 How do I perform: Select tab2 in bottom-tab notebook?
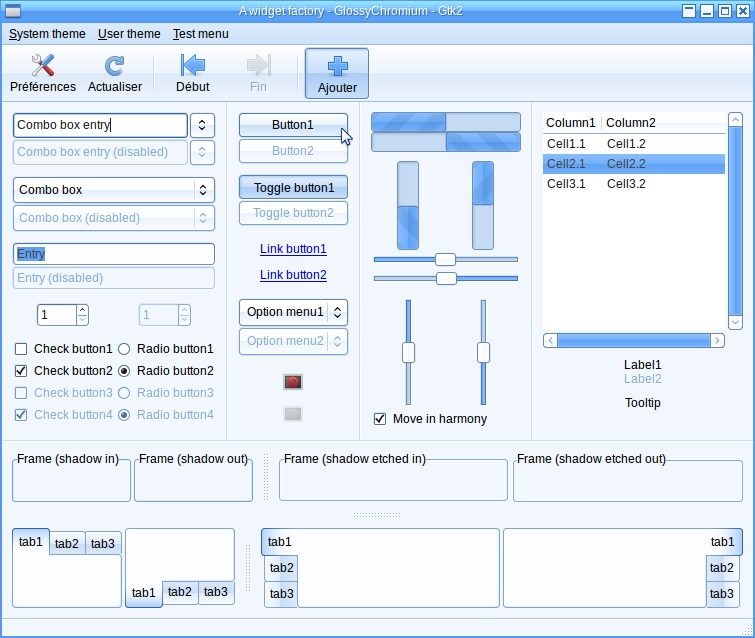180,592
